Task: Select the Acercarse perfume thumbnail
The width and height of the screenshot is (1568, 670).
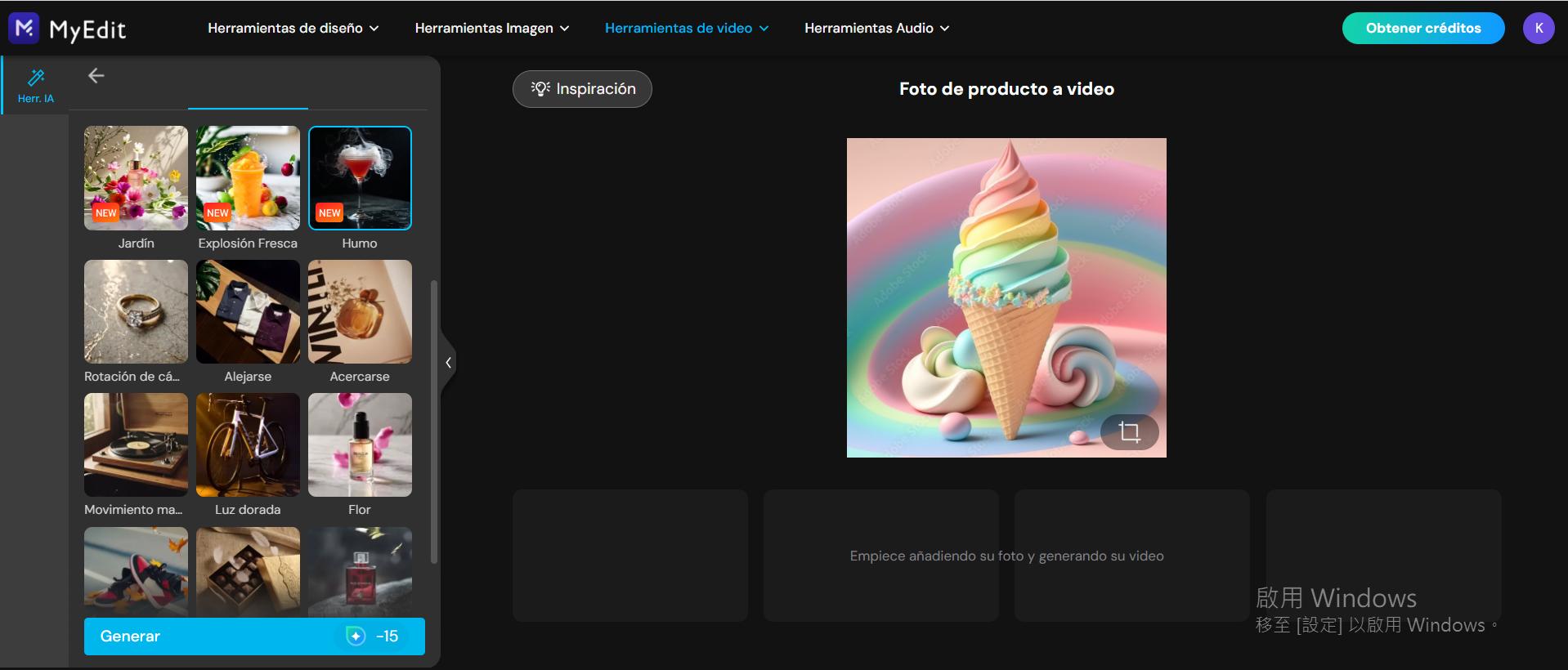Action: pos(360,311)
